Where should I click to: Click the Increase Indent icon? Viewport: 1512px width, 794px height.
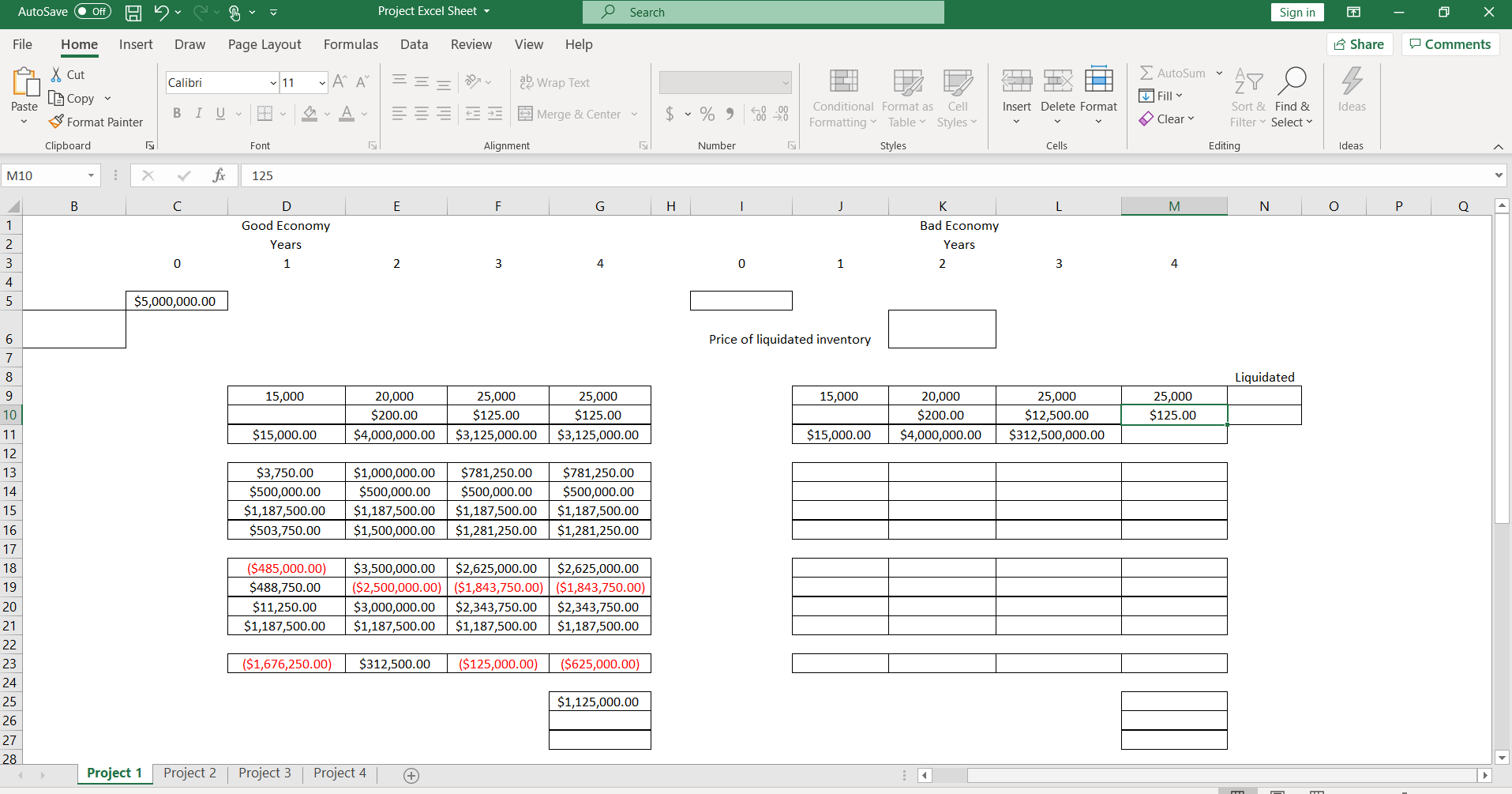[495, 114]
